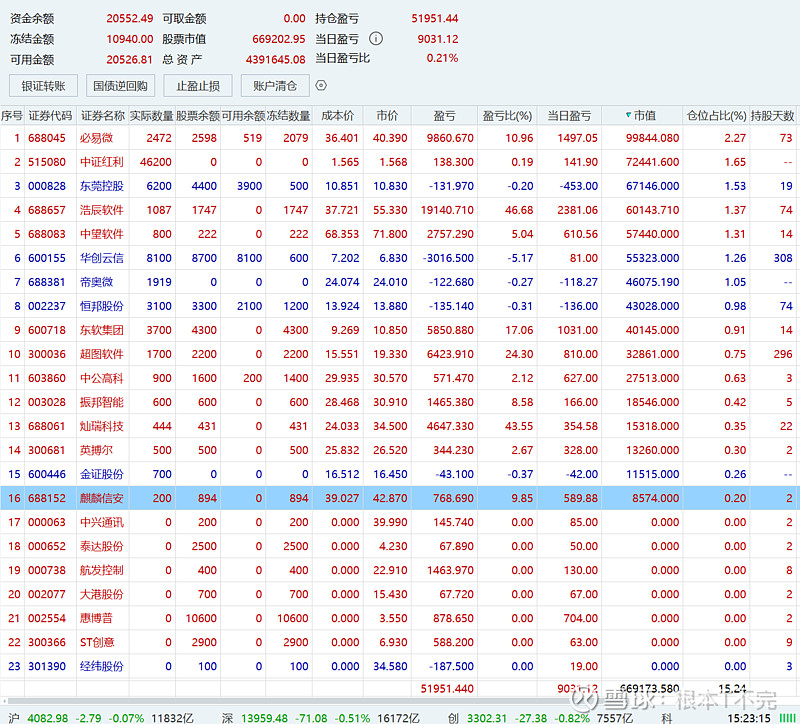Sort by 当日盈亏 column header

(x=569, y=116)
